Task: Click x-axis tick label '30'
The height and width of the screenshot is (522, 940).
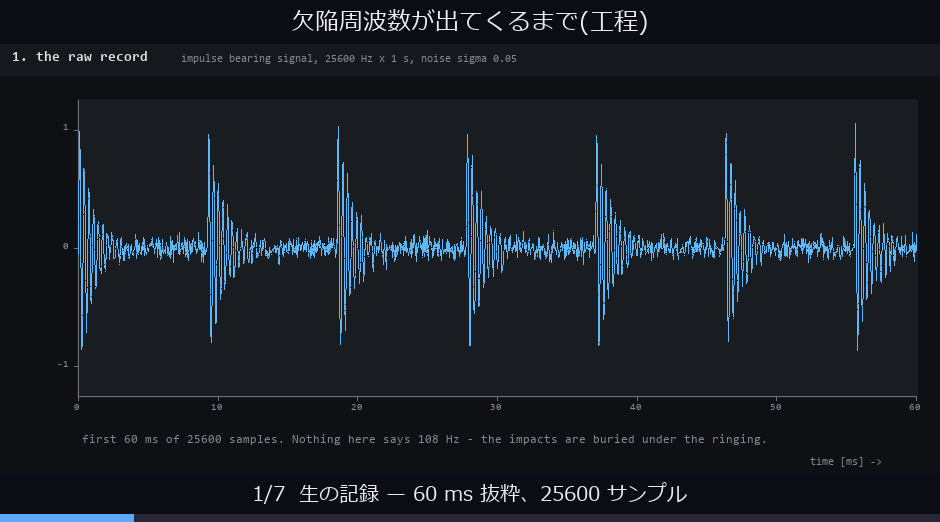Action: point(496,408)
